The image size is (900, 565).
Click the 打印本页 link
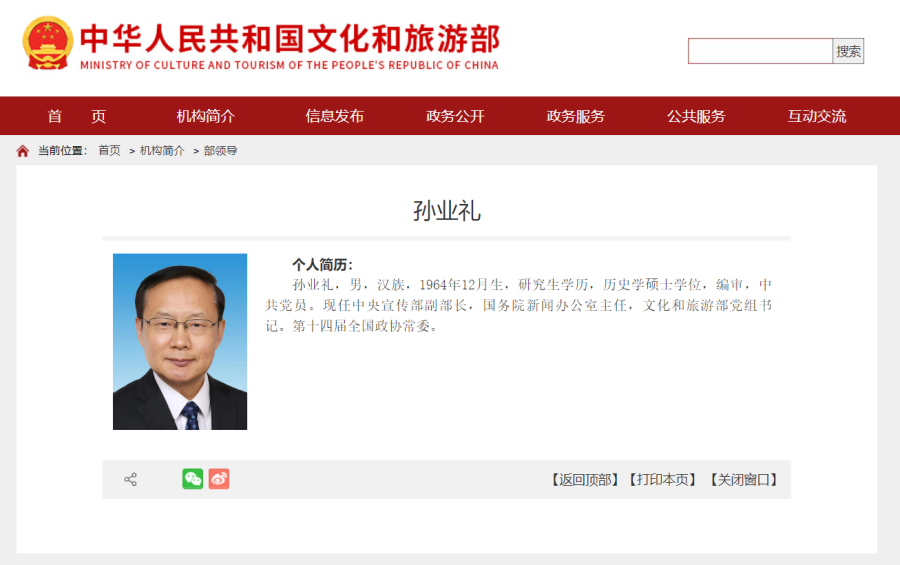(662, 479)
